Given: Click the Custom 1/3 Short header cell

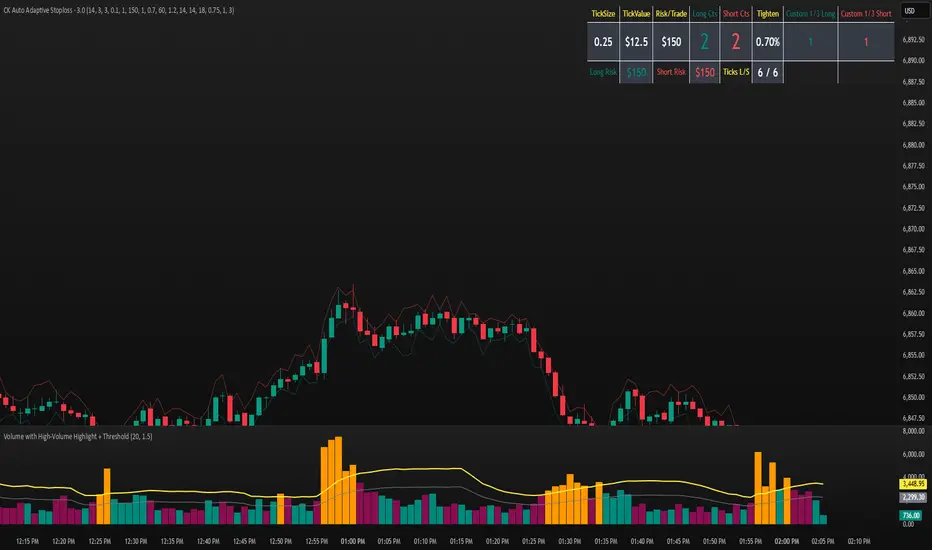Looking at the screenshot, I should point(866,14).
